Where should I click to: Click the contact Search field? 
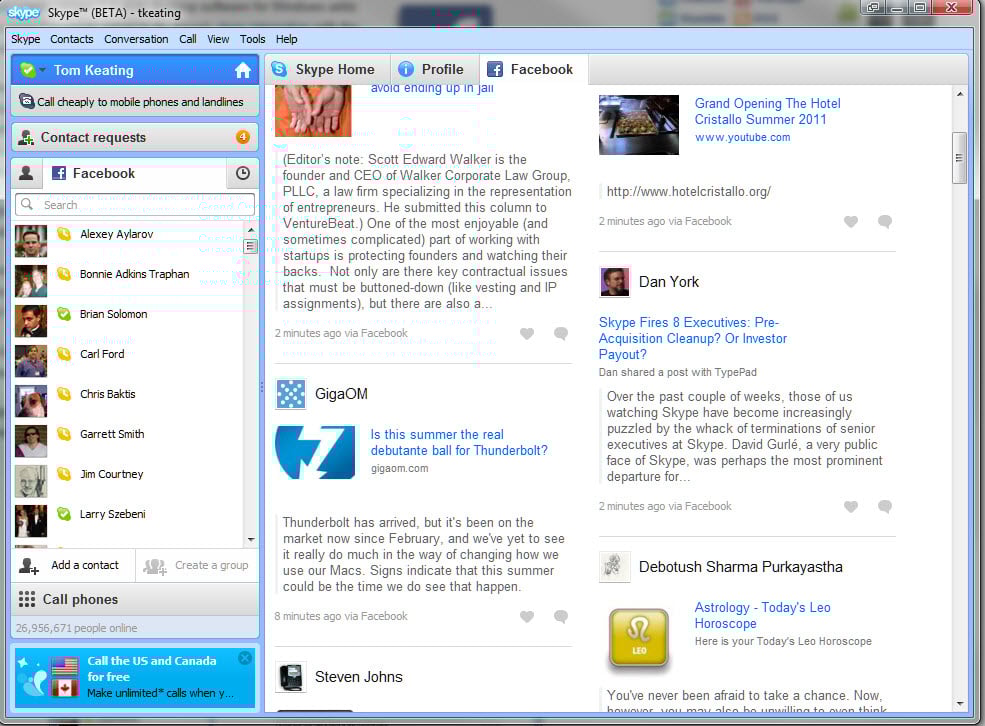135,205
